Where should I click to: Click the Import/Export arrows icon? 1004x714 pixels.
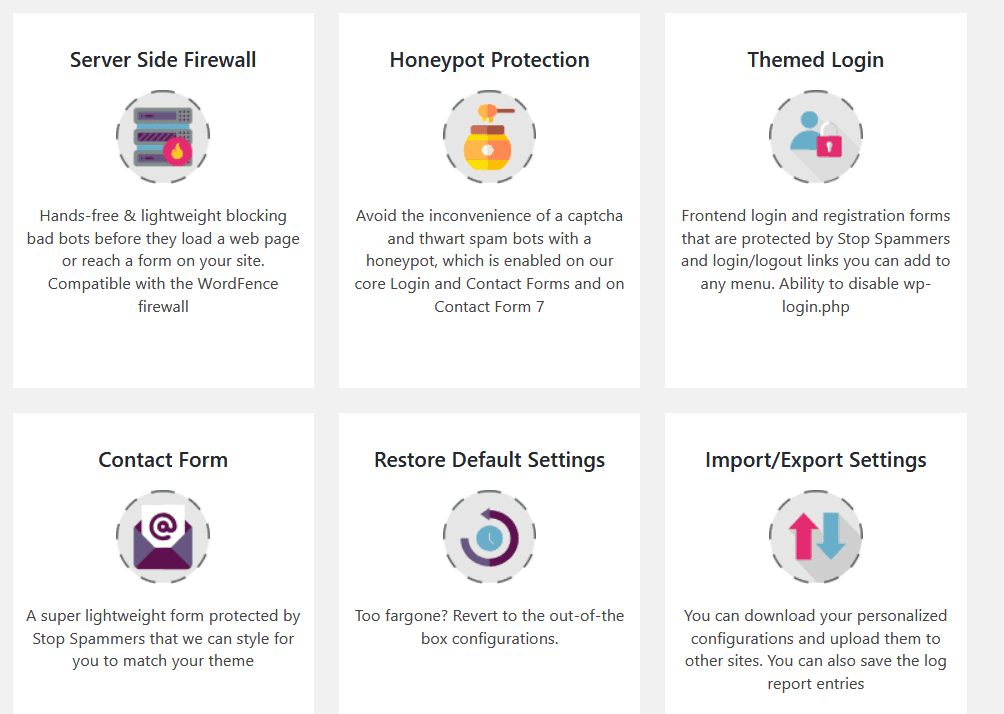(815, 537)
